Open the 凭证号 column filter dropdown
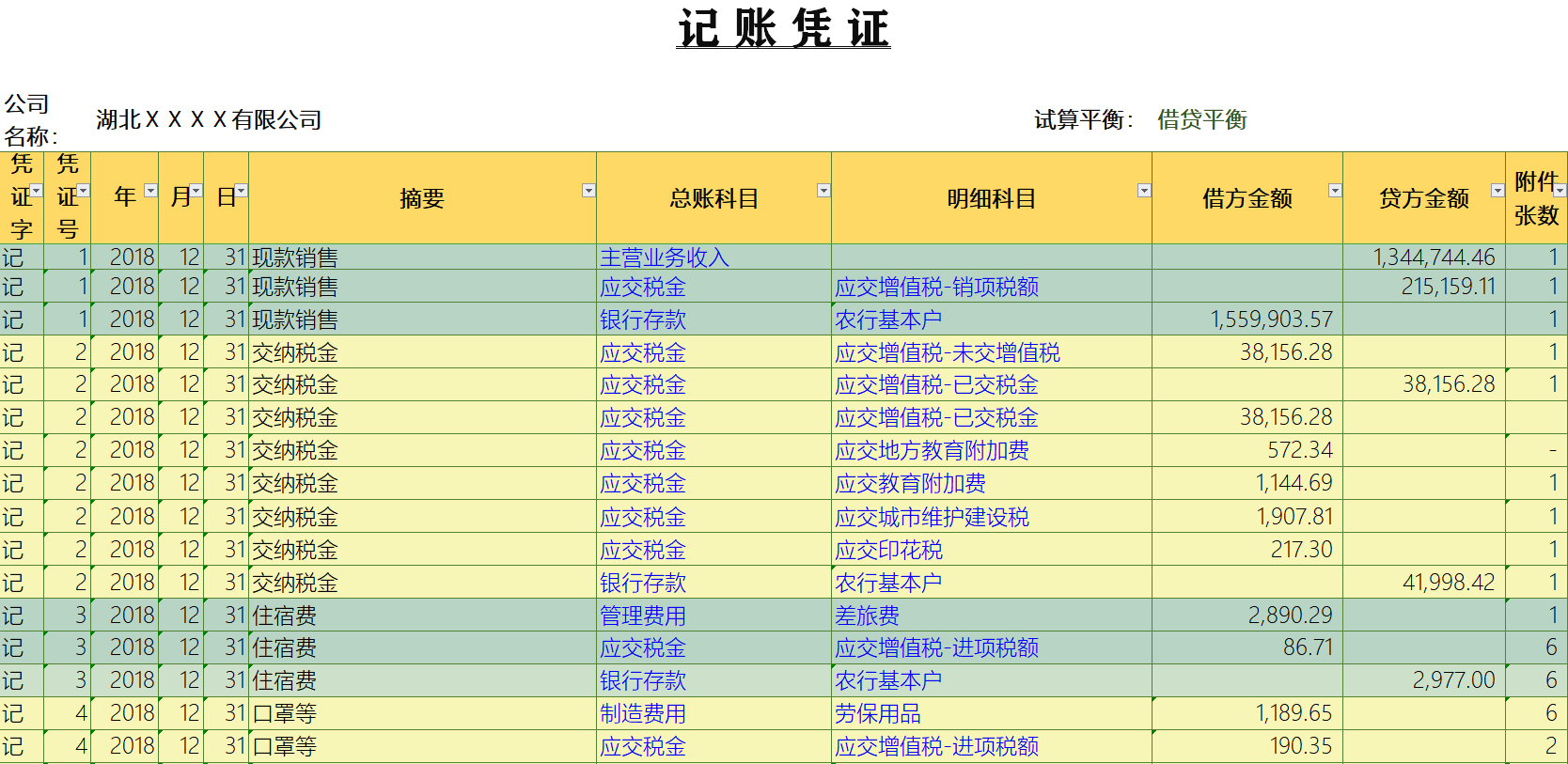Image resolution: width=1568 pixels, height=764 pixels. (84, 191)
